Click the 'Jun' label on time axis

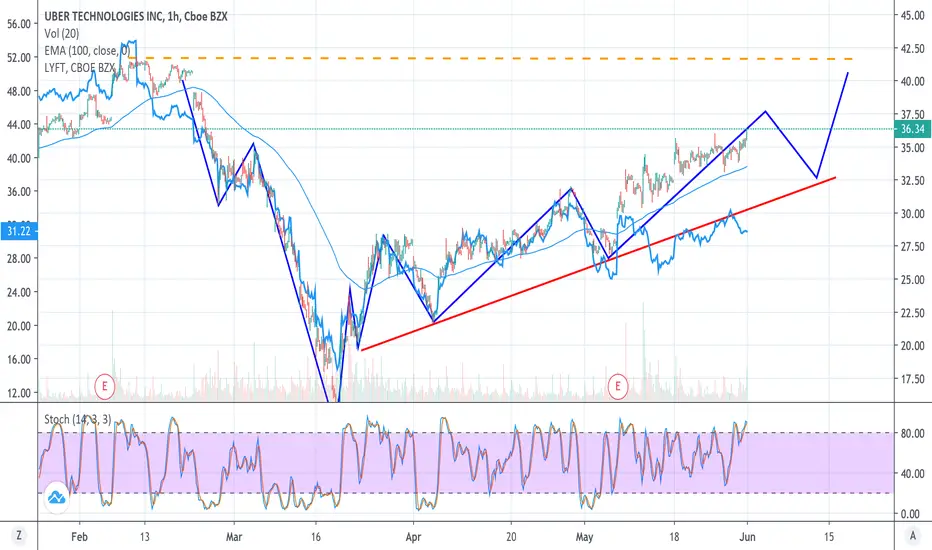[x=747, y=537]
